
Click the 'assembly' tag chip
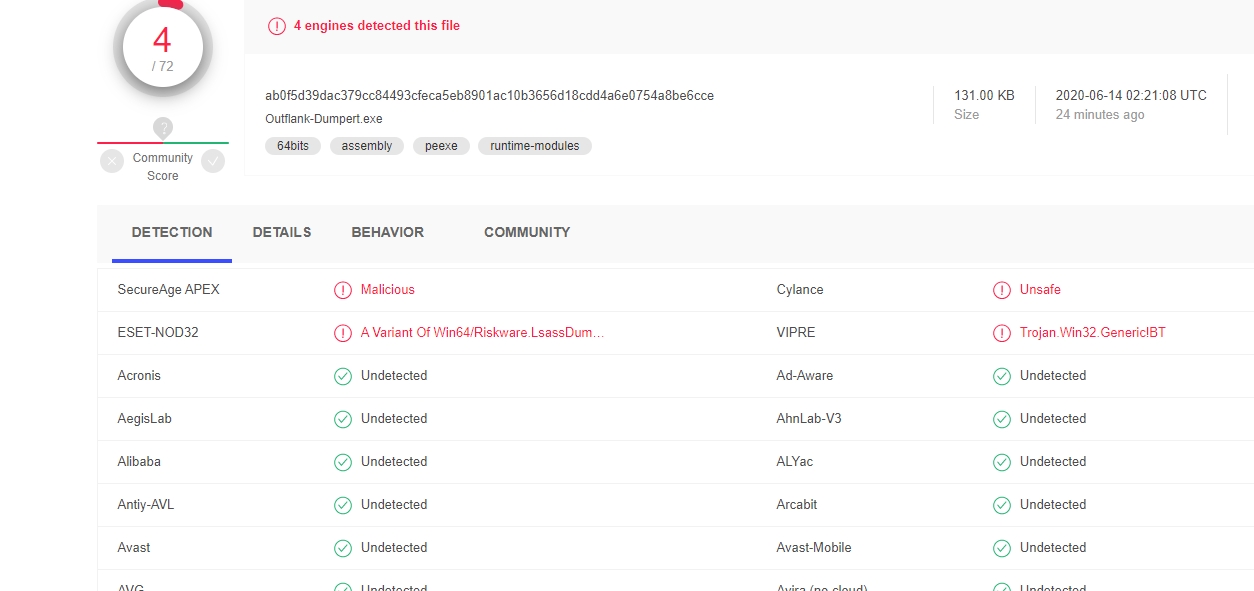(x=367, y=146)
